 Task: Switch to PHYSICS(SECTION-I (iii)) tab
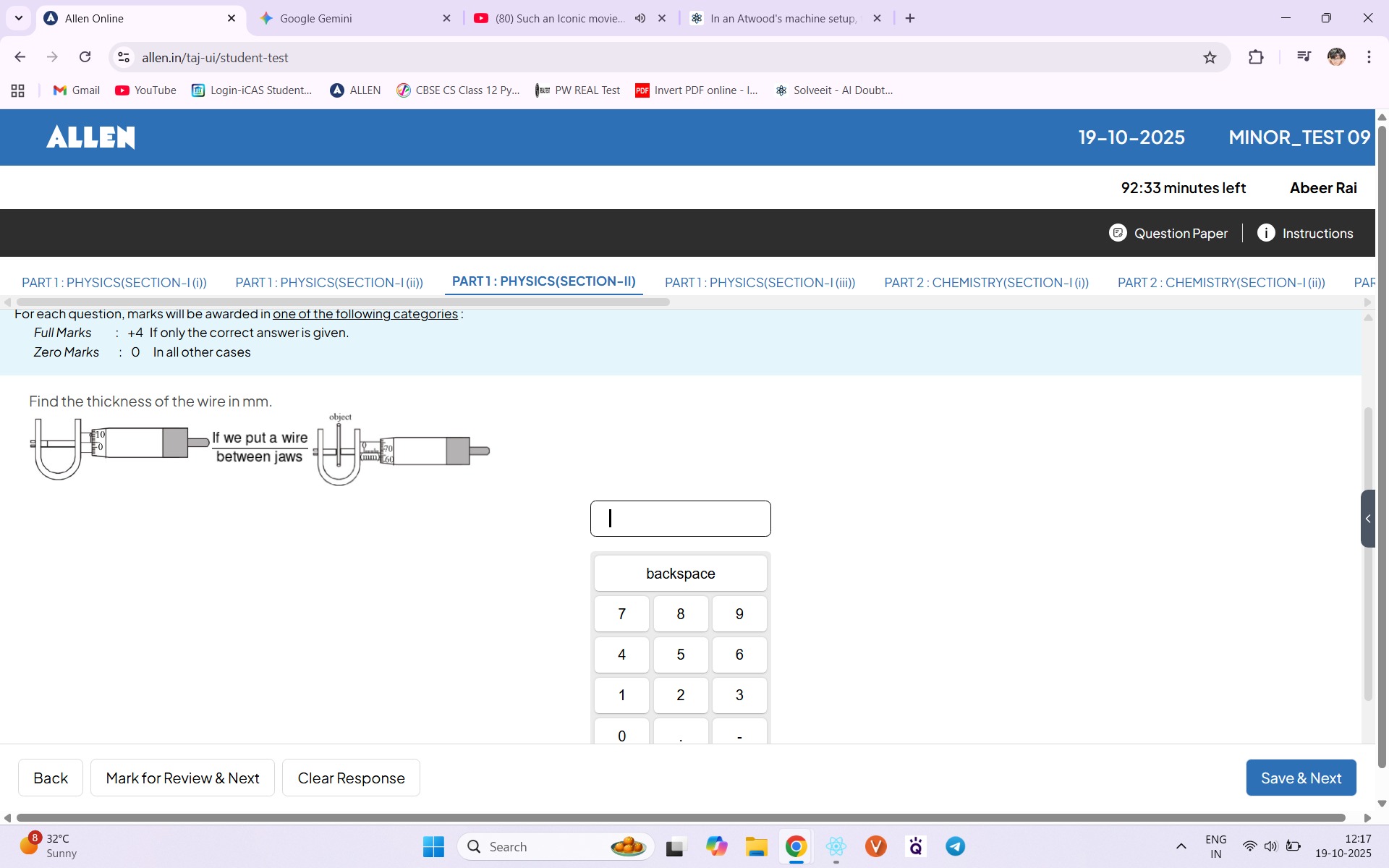pyautogui.click(x=760, y=283)
